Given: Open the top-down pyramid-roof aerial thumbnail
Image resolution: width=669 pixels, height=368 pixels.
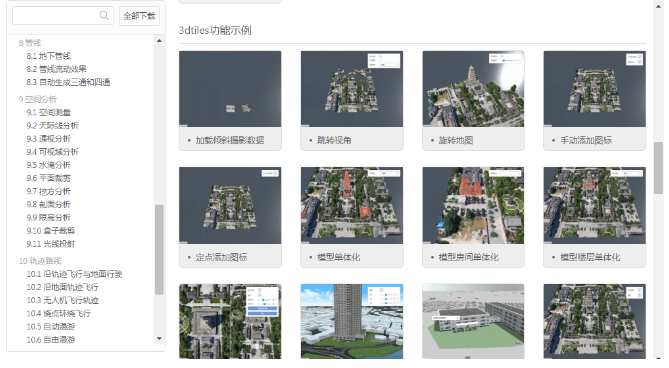Looking at the screenshot, I should tap(230, 322).
